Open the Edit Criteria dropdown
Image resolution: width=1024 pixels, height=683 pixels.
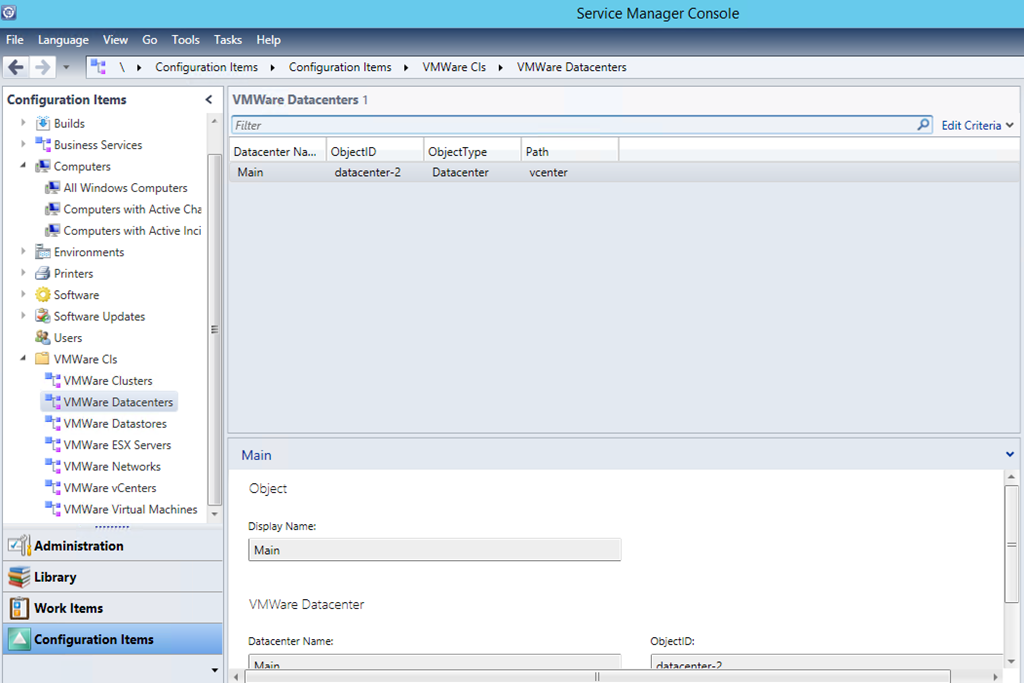pyautogui.click(x=977, y=125)
